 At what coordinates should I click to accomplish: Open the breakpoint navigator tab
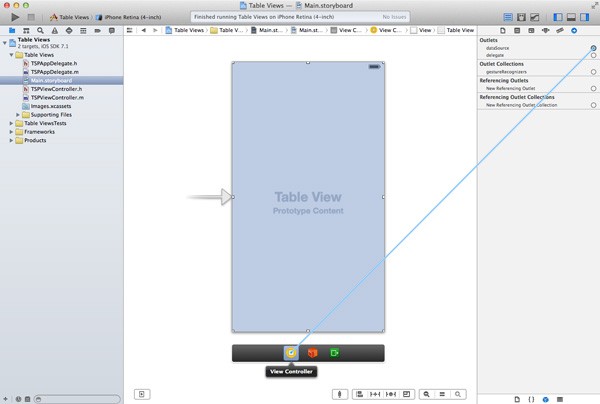(98, 30)
